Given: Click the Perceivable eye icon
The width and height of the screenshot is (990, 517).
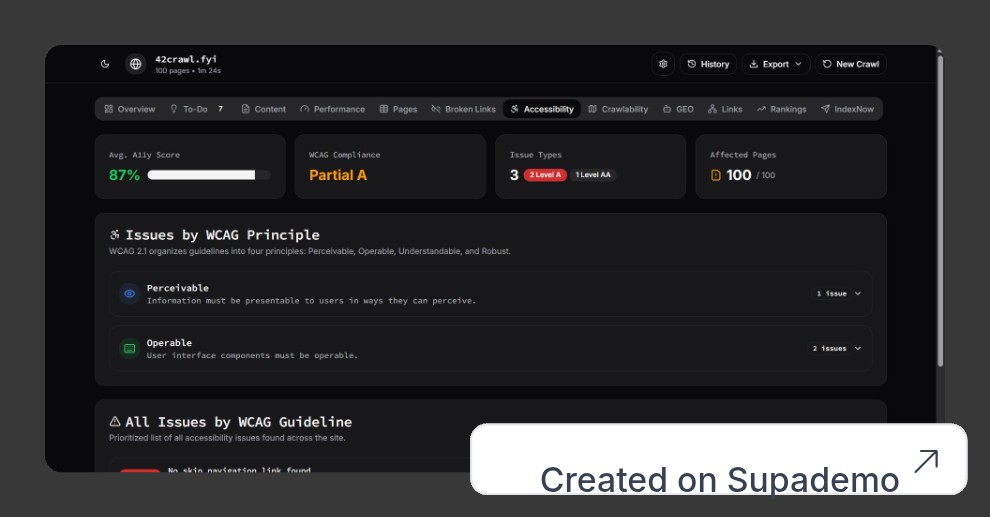Looking at the screenshot, I should [129, 294].
